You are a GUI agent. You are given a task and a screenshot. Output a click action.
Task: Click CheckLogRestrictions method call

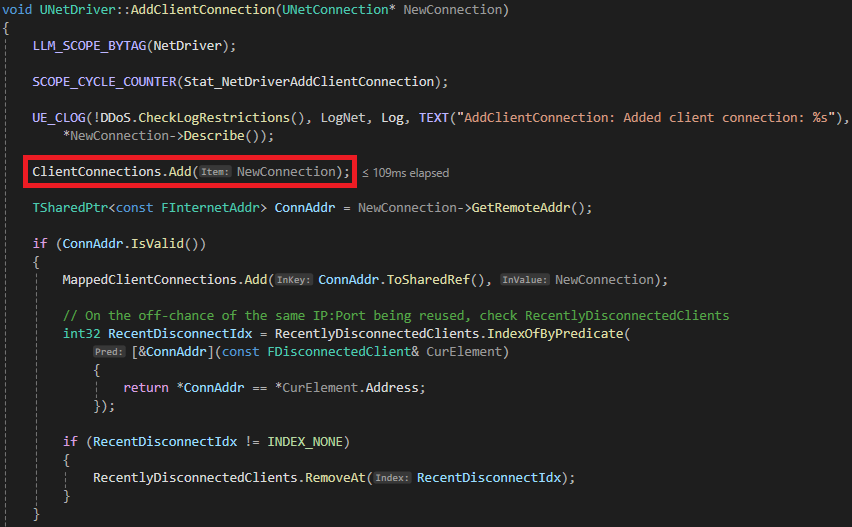[x=214, y=118]
